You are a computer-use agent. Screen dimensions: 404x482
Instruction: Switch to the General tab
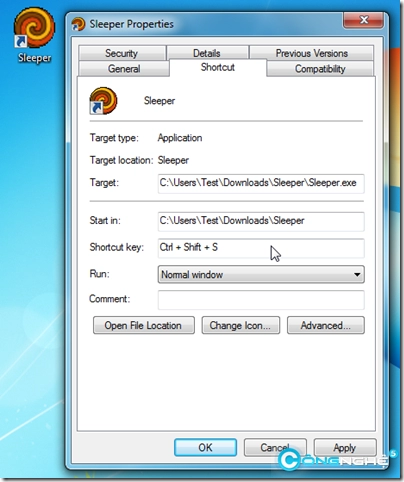point(124,69)
